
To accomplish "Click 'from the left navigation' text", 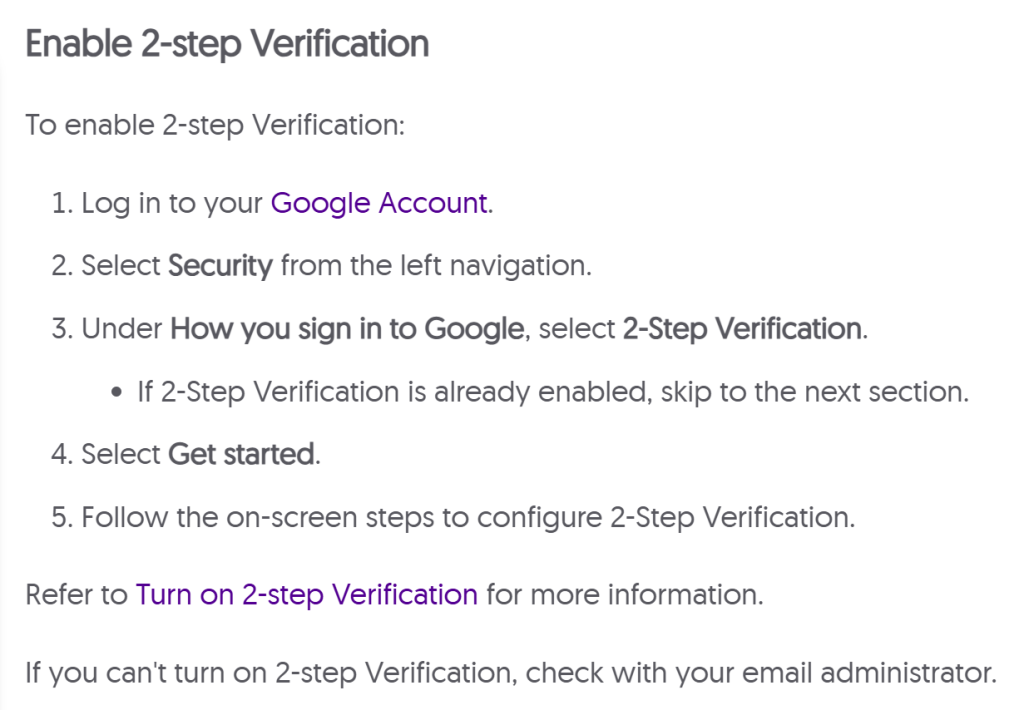I will 436,266.
